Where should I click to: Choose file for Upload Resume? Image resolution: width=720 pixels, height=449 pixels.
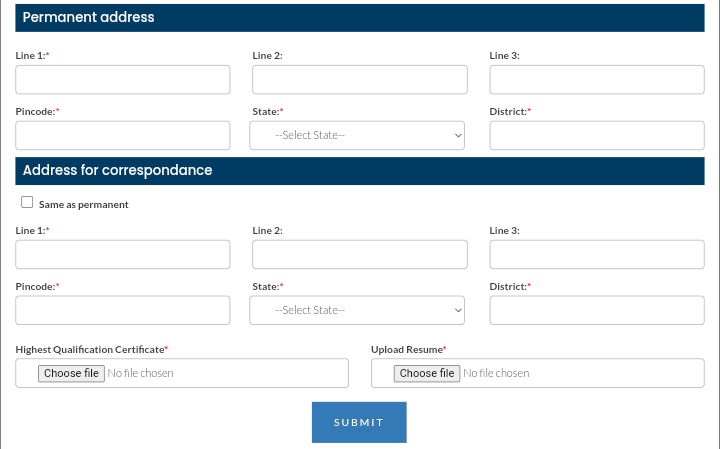(x=427, y=373)
